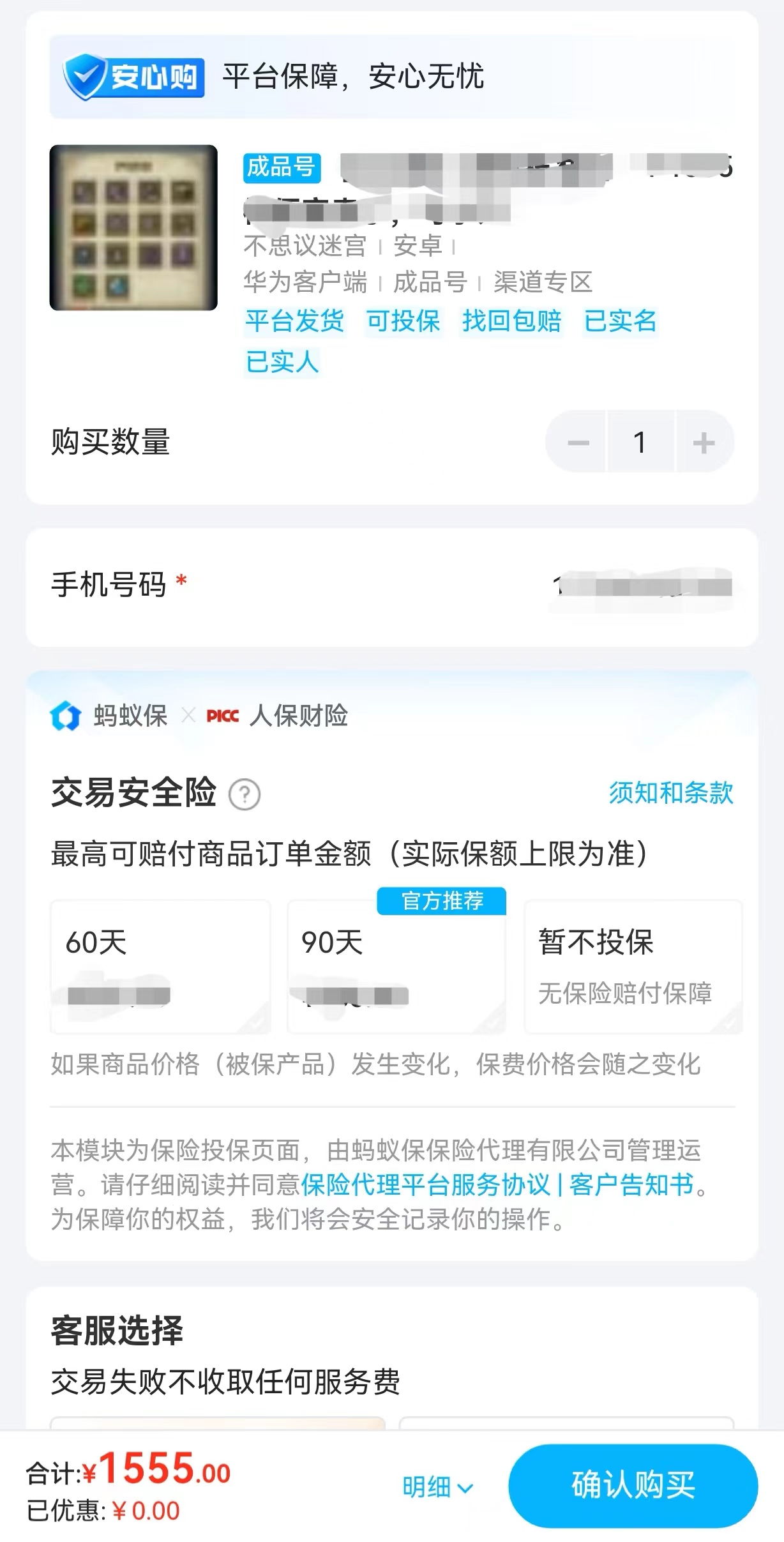Click the 成品号 tag label
Image resolution: width=784 pixels, height=1542 pixels.
pos(282,167)
